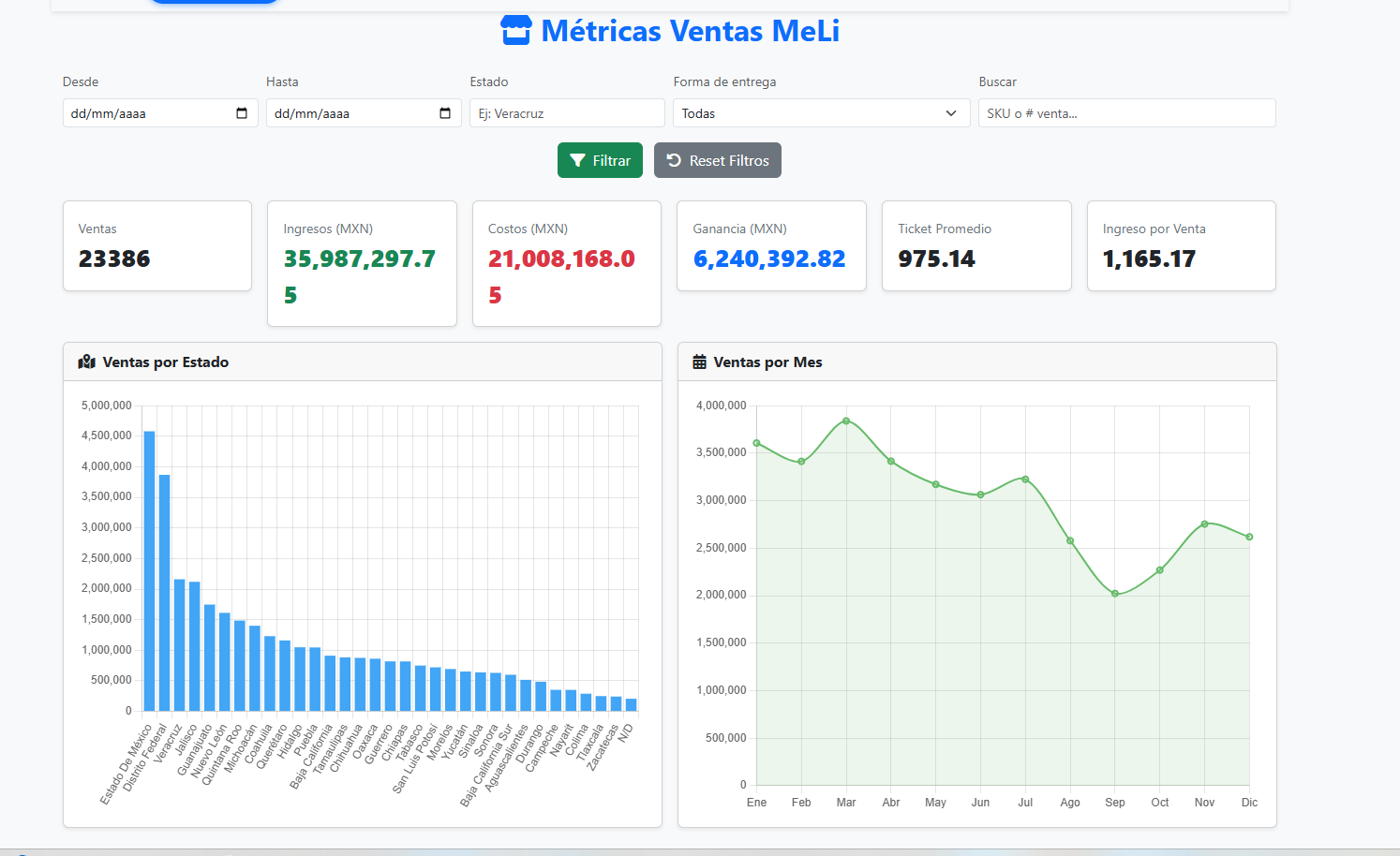Click the Ingresos (MXN) value
1400x856 pixels.
click(x=360, y=276)
